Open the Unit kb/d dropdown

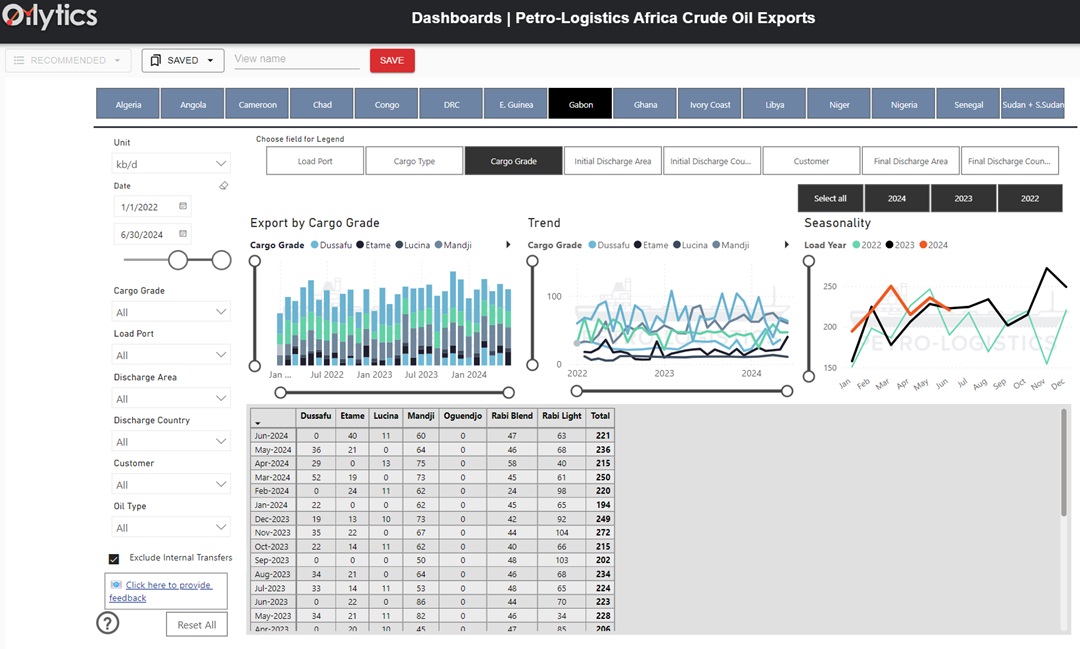pyautogui.click(x=170, y=164)
